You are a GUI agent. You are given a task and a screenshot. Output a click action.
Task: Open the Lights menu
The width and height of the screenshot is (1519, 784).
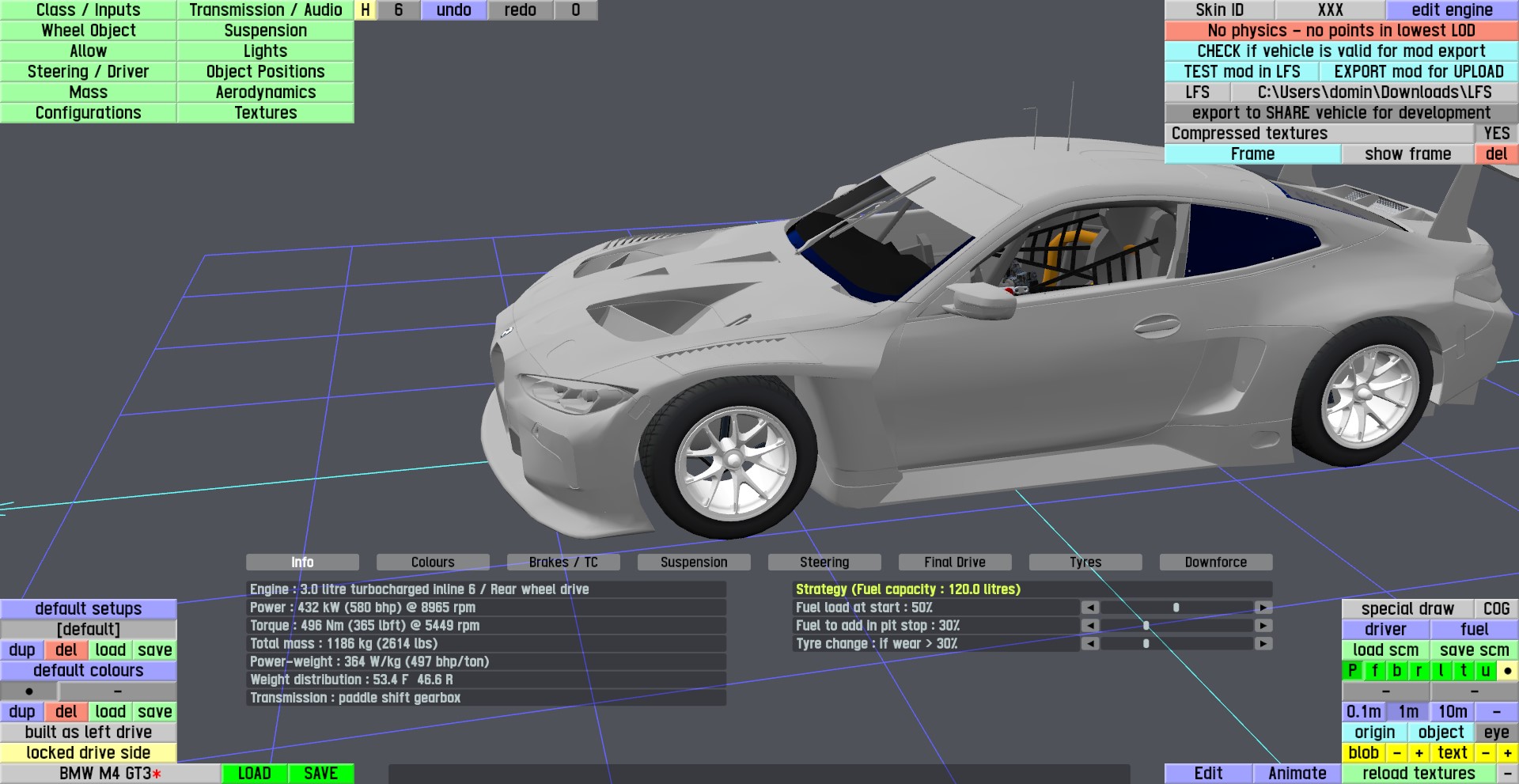[x=266, y=51]
